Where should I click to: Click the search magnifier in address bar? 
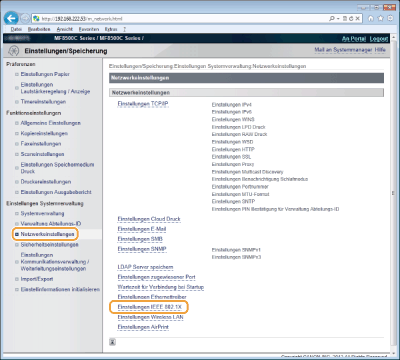[332, 19]
